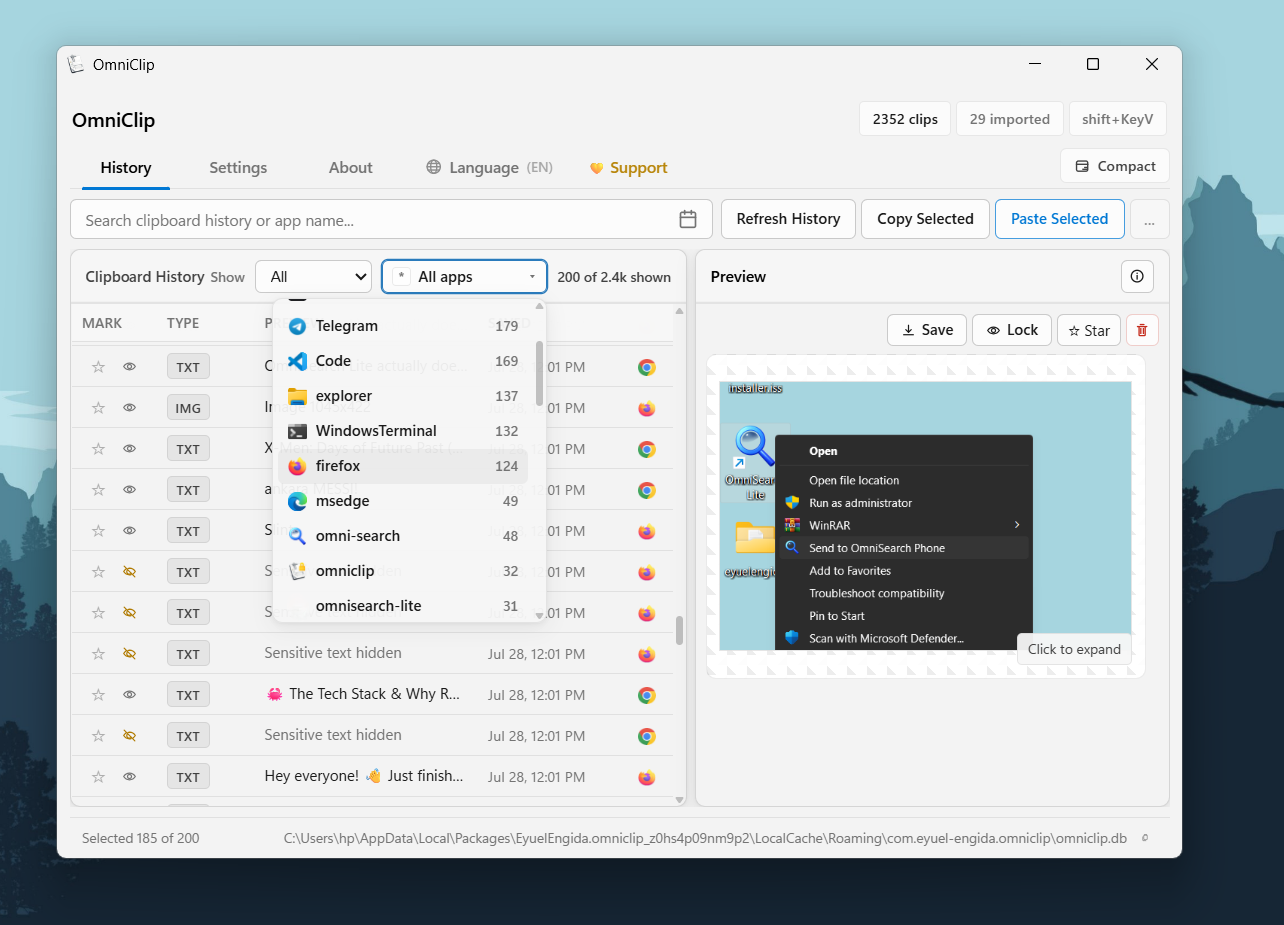This screenshot has height=925, width=1284.
Task: Click the Refresh History button
Action: [788, 219]
